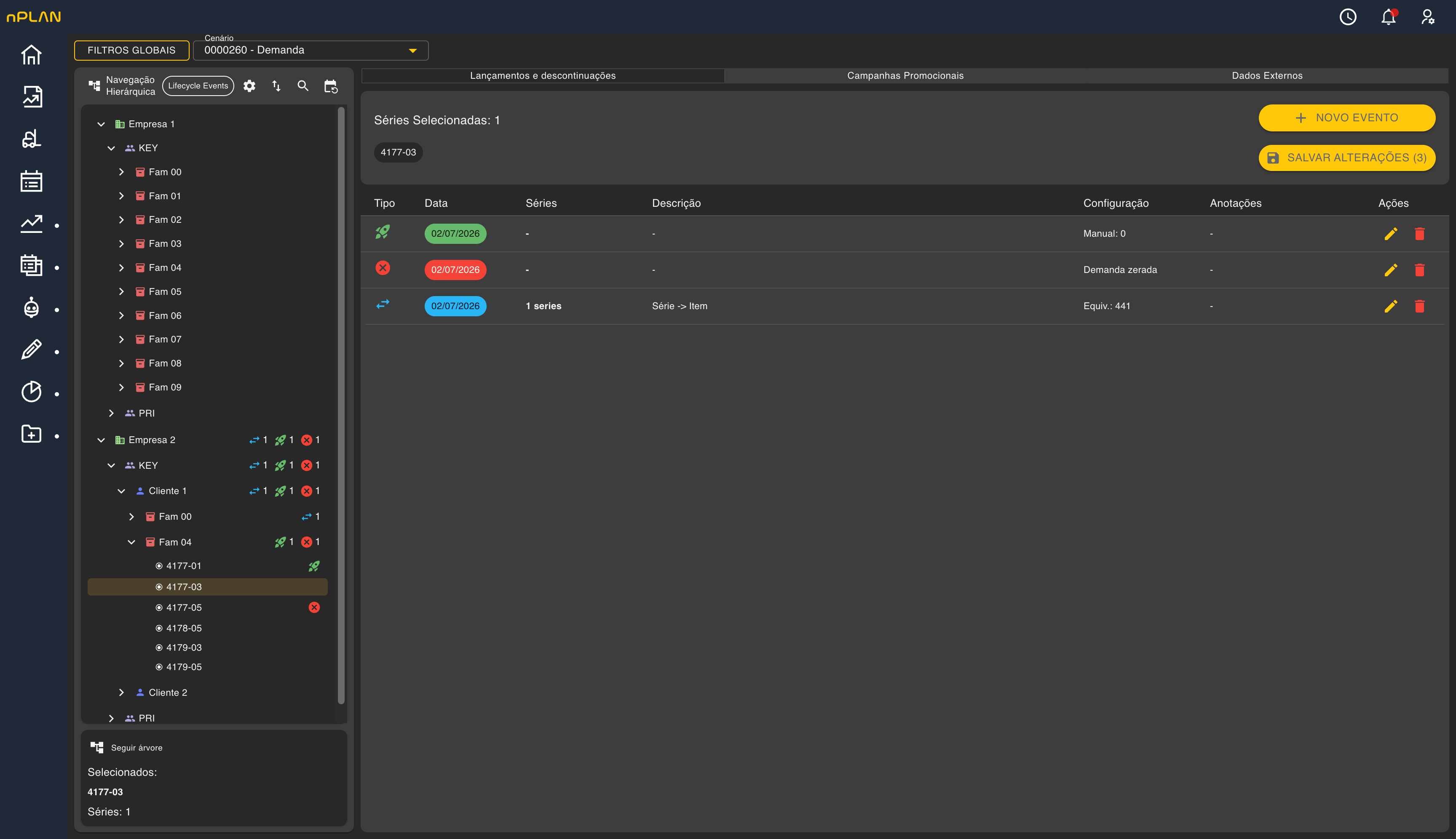1456x839 pixels.
Task: Click the blue 02/07/2026 date badge
Action: click(x=455, y=306)
